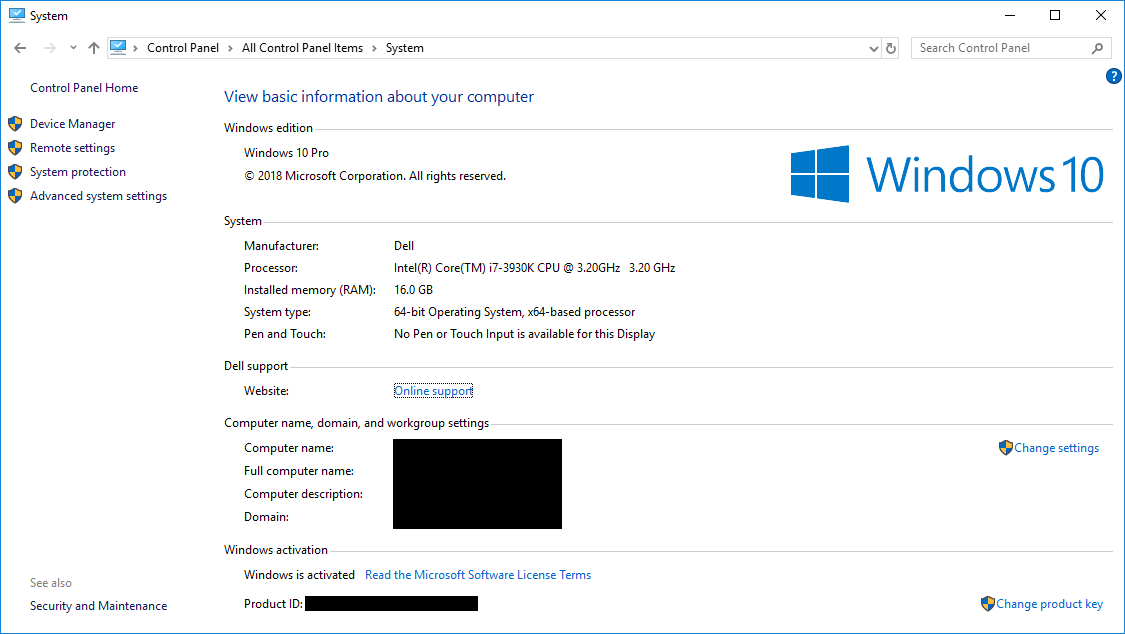
Task: Click the forward navigation arrow
Action: (x=50, y=48)
